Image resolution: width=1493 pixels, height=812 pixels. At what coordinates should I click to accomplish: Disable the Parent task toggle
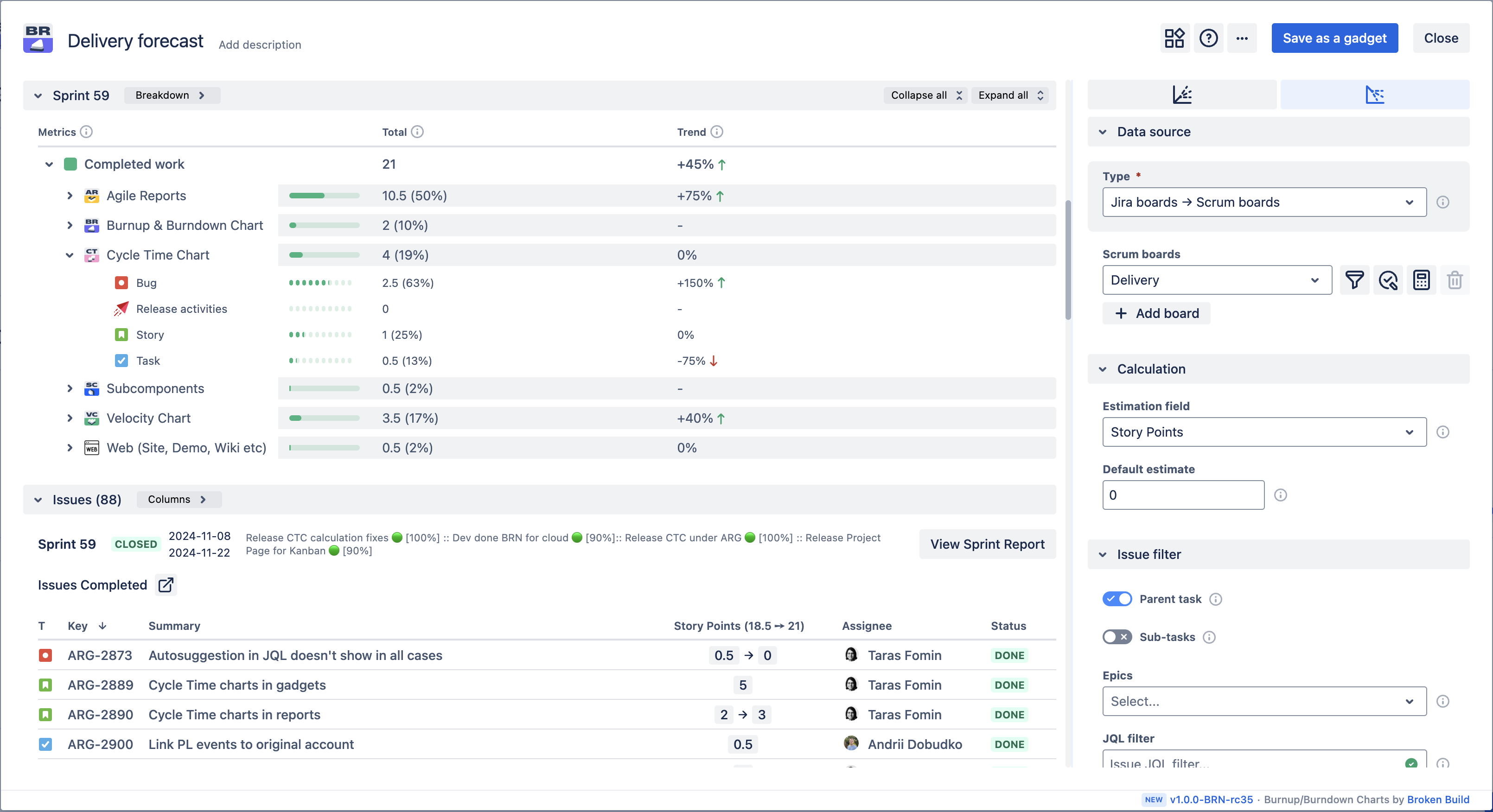click(1117, 599)
